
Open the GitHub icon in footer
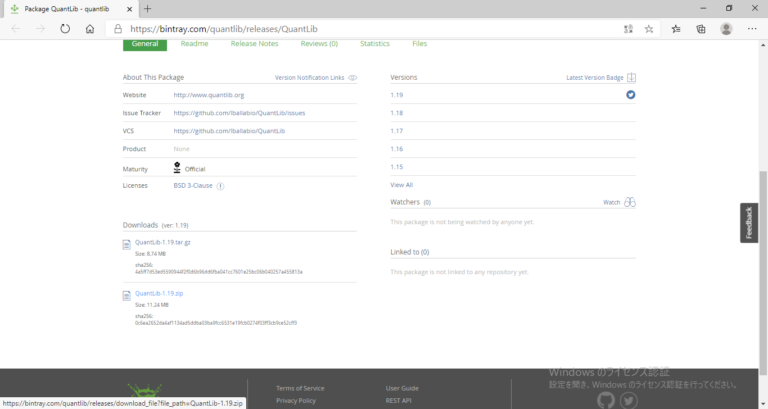(604, 400)
